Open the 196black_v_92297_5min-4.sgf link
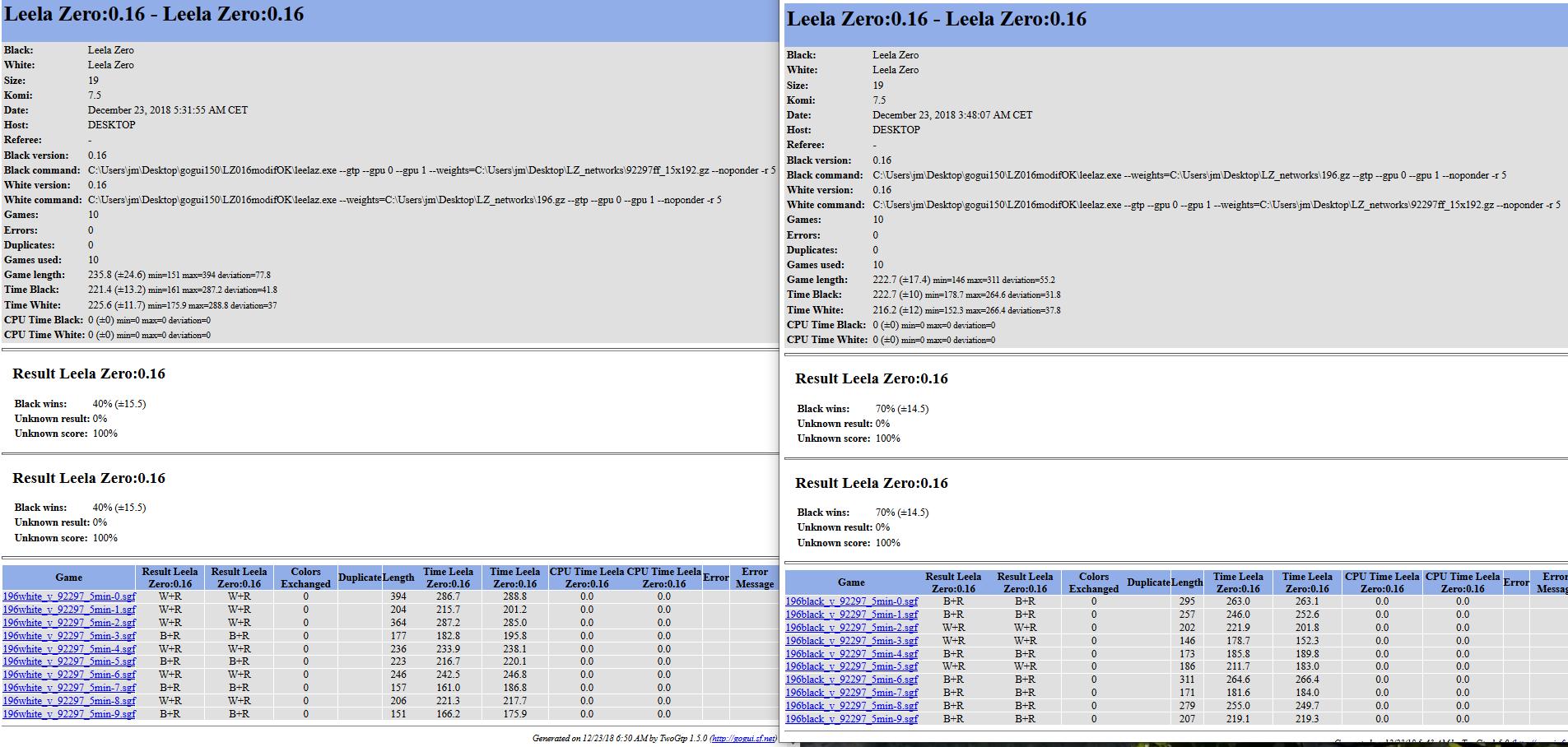1568x747 pixels. (851, 654)
